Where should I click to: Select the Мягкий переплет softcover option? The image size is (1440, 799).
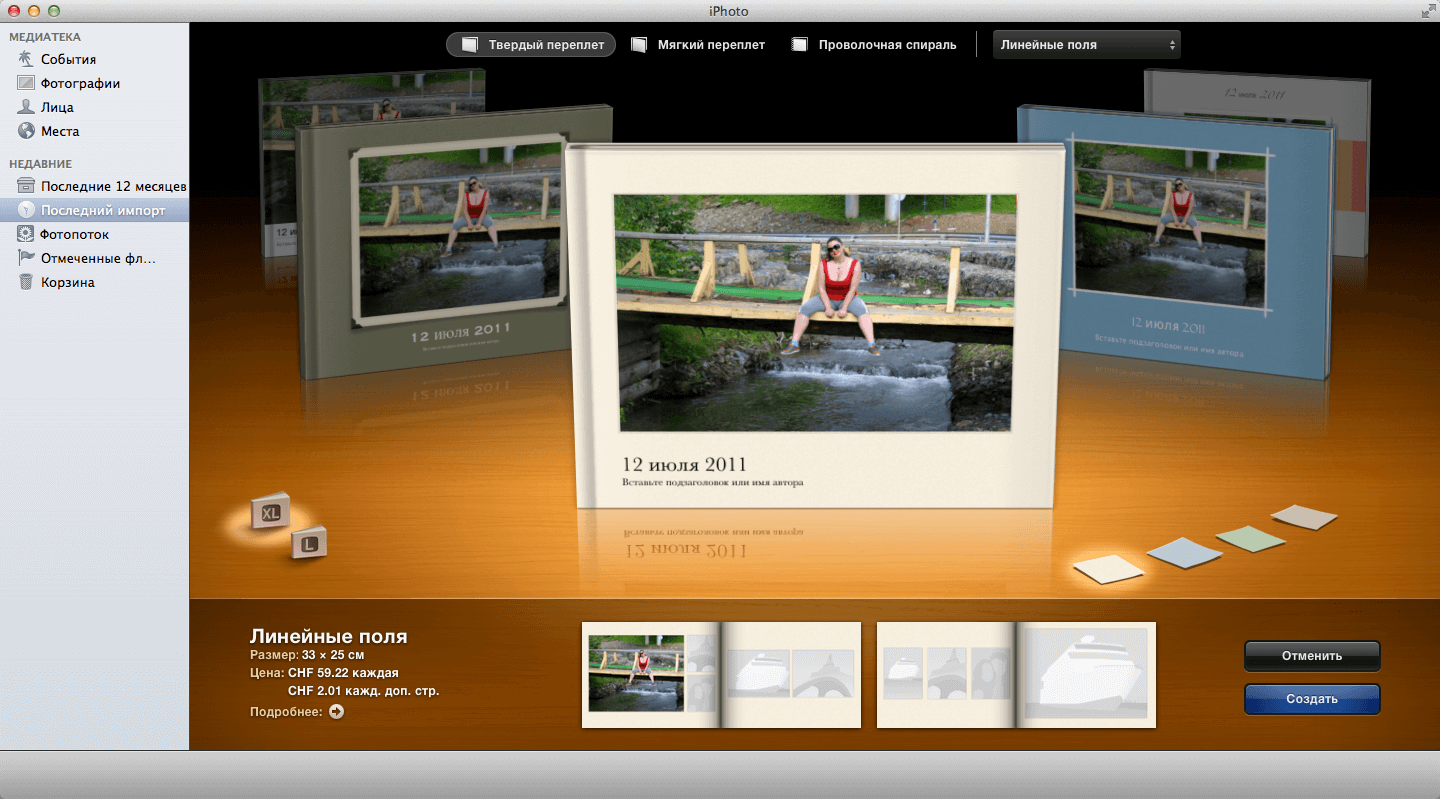point(699,45)
